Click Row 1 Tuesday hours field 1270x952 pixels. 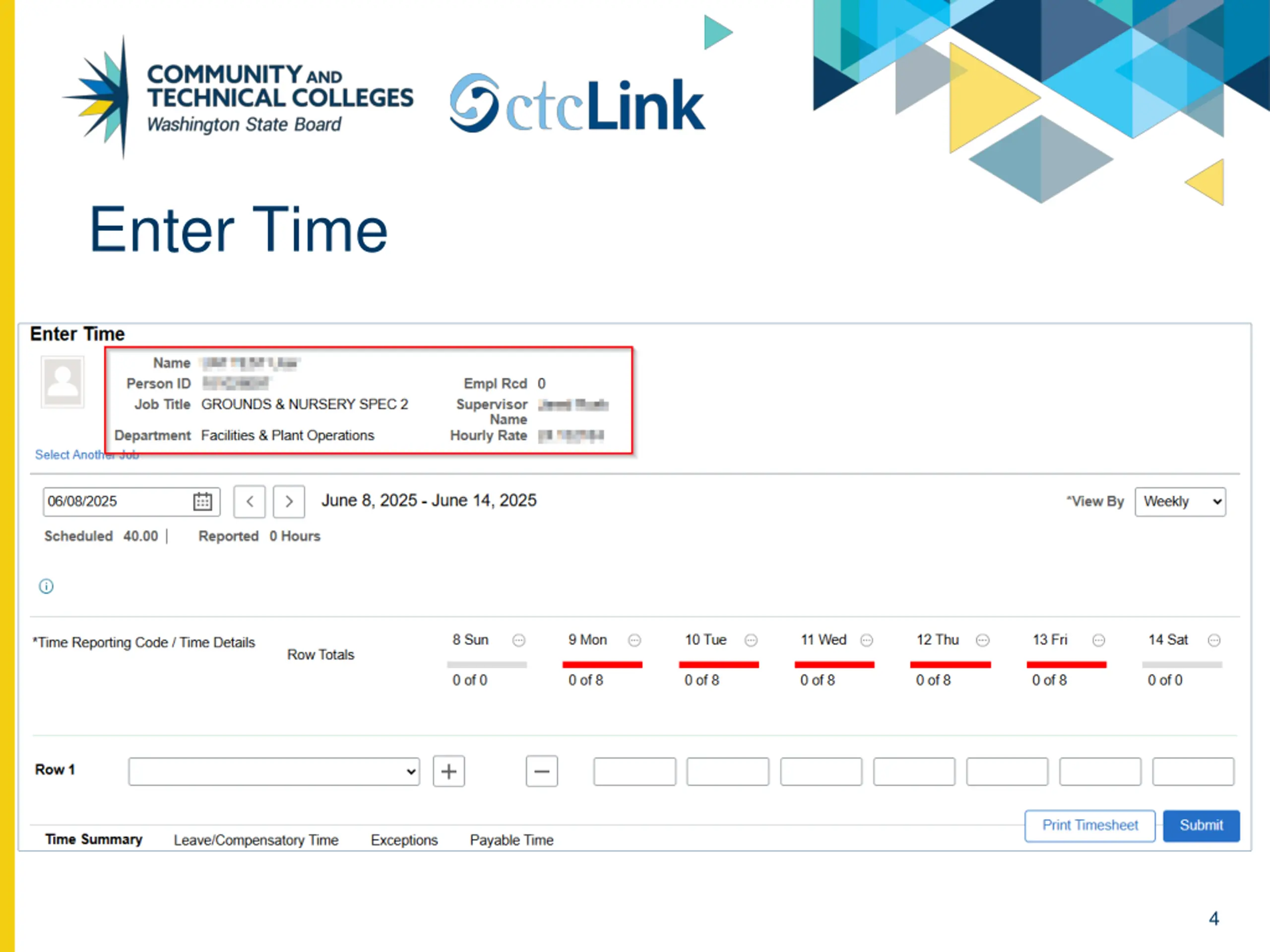(821, 771)
